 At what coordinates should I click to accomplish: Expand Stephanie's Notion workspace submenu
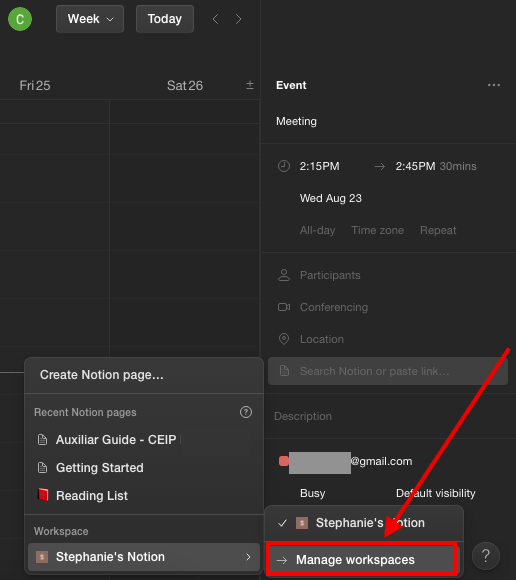pos(144,557)
